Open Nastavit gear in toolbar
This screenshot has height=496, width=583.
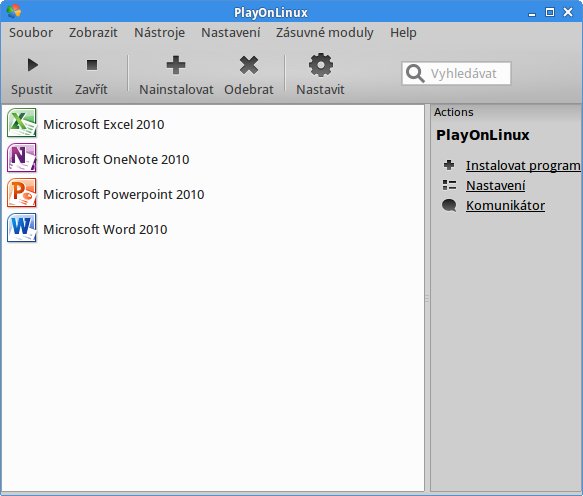tap(321, 65)
